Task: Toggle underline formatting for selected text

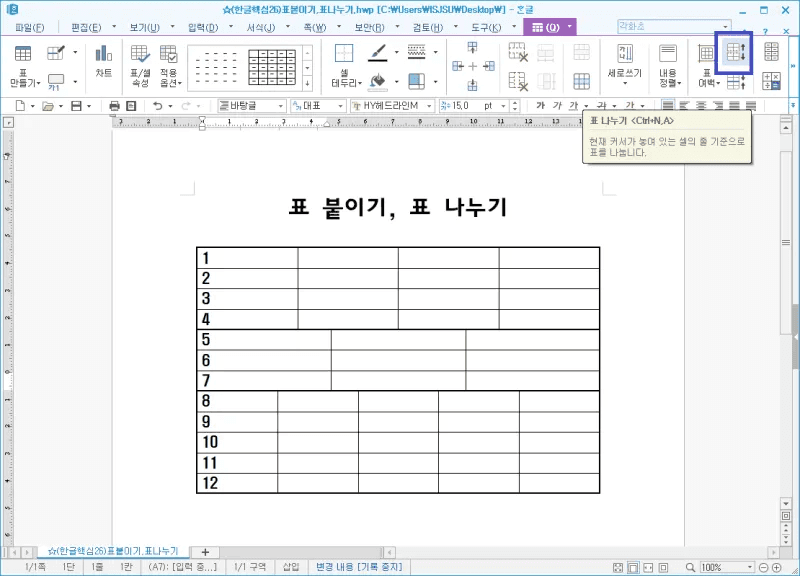Action: point(572,104)
